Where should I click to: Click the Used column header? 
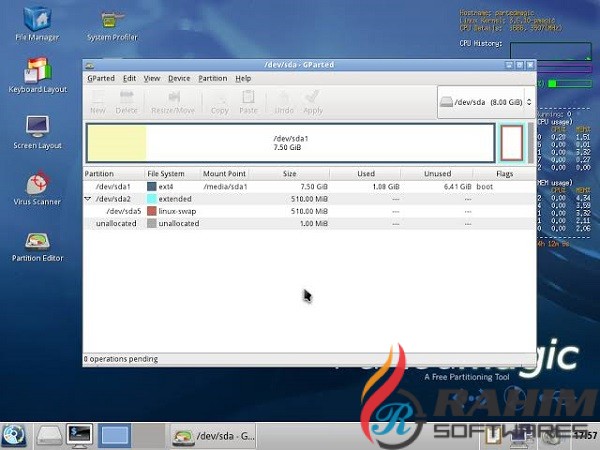[366, 174]
